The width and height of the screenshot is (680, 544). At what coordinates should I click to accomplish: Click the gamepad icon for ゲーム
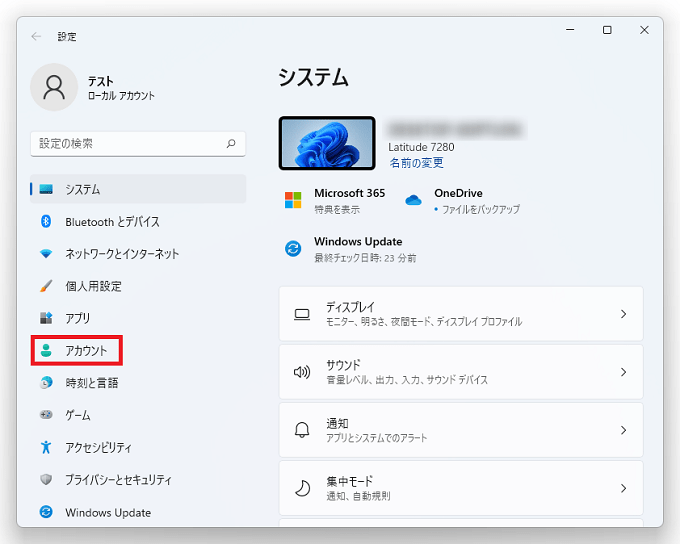46,415
